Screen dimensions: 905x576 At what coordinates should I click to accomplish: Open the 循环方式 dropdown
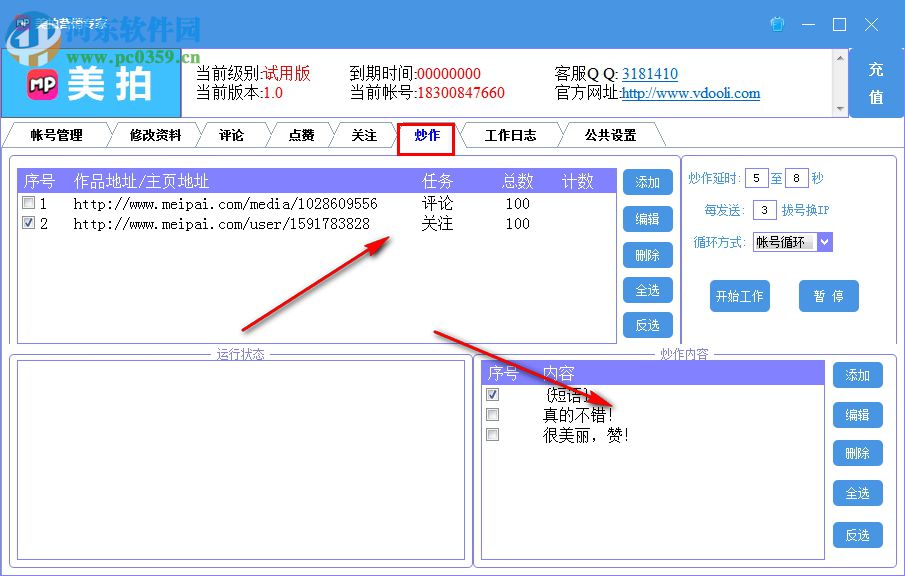(x=824, y=241)
